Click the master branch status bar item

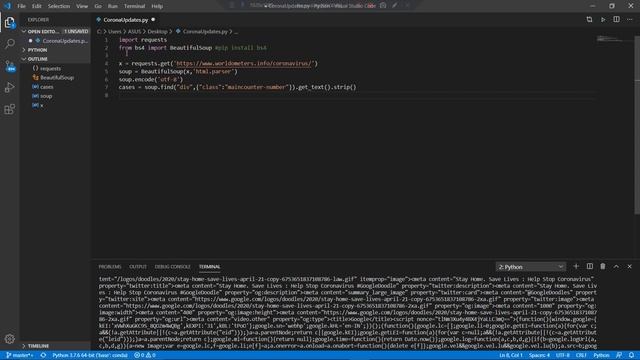pyautogui.click(x=20, y=355)
